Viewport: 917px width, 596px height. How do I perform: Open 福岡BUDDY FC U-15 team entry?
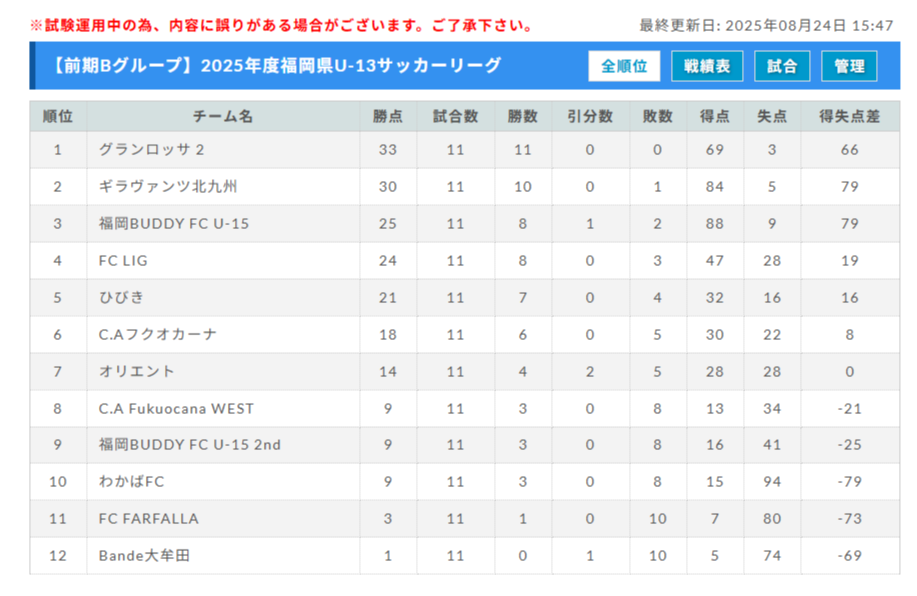tap(174, 223)
